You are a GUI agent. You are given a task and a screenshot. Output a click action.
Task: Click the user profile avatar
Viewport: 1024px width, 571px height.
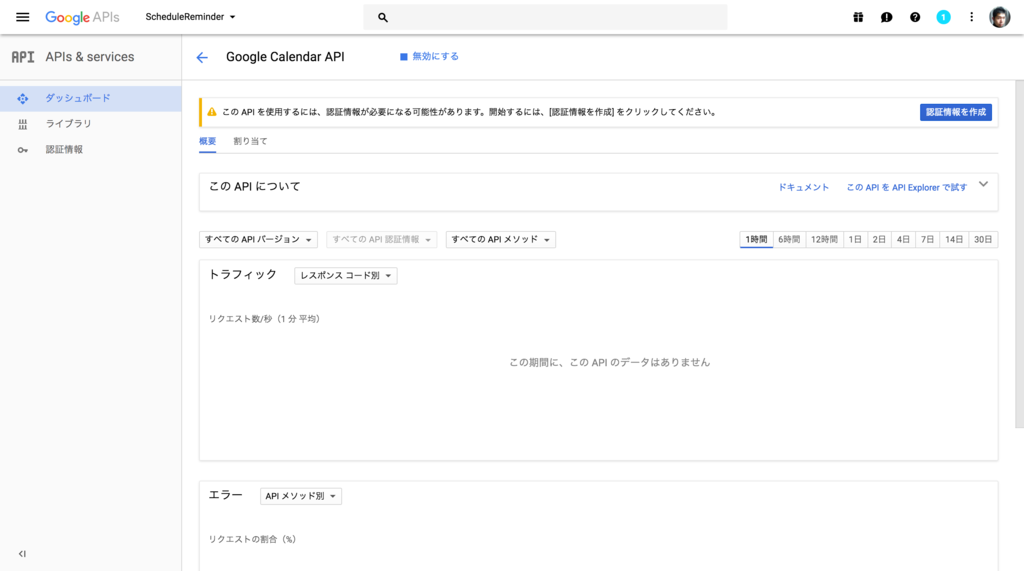click(x=999, y=17)
